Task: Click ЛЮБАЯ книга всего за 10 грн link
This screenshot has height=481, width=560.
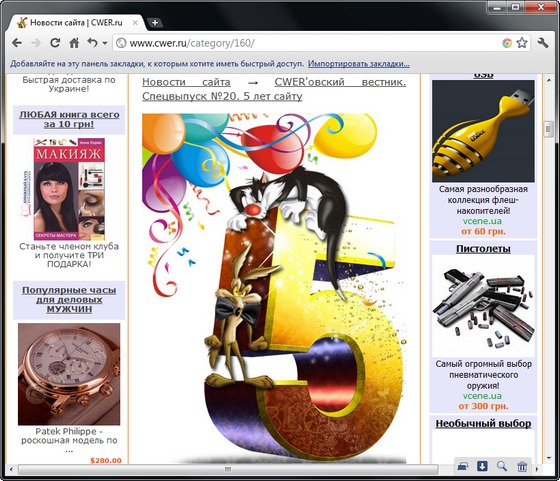Action: point(69,119)
